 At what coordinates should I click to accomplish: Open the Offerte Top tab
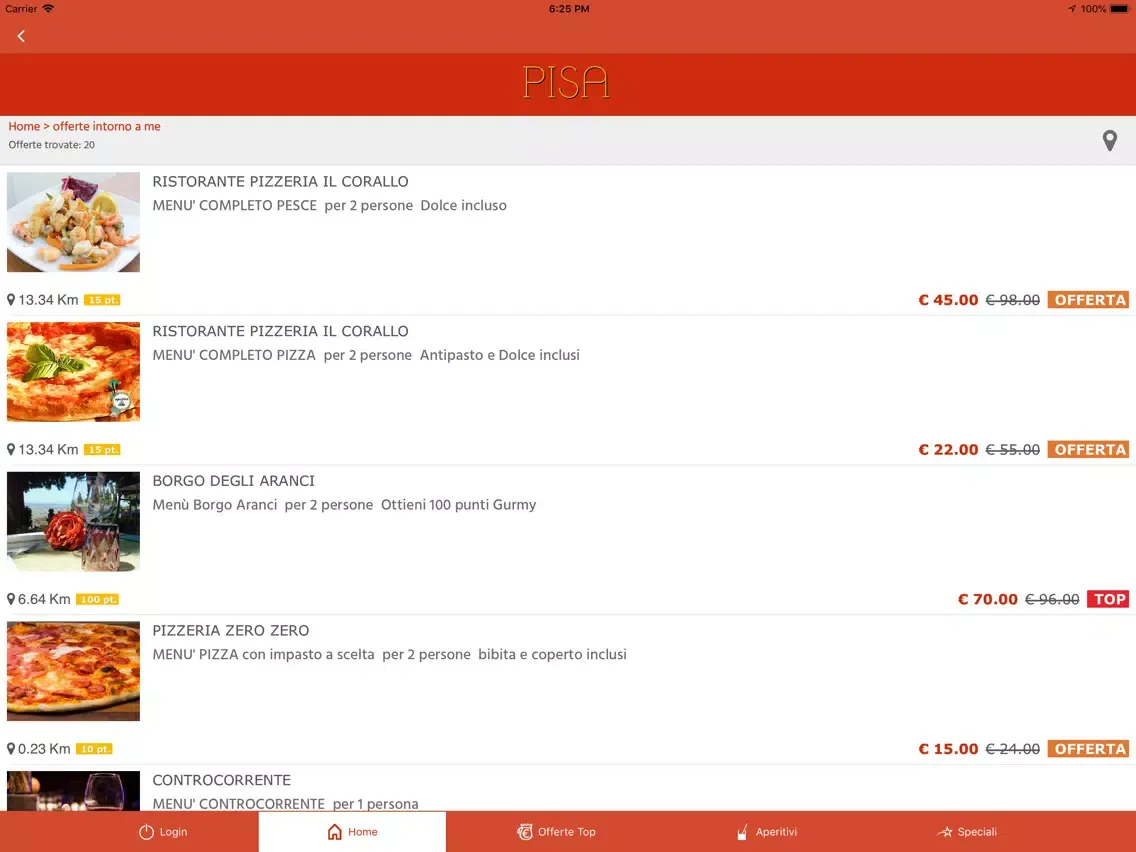point(556,832)
